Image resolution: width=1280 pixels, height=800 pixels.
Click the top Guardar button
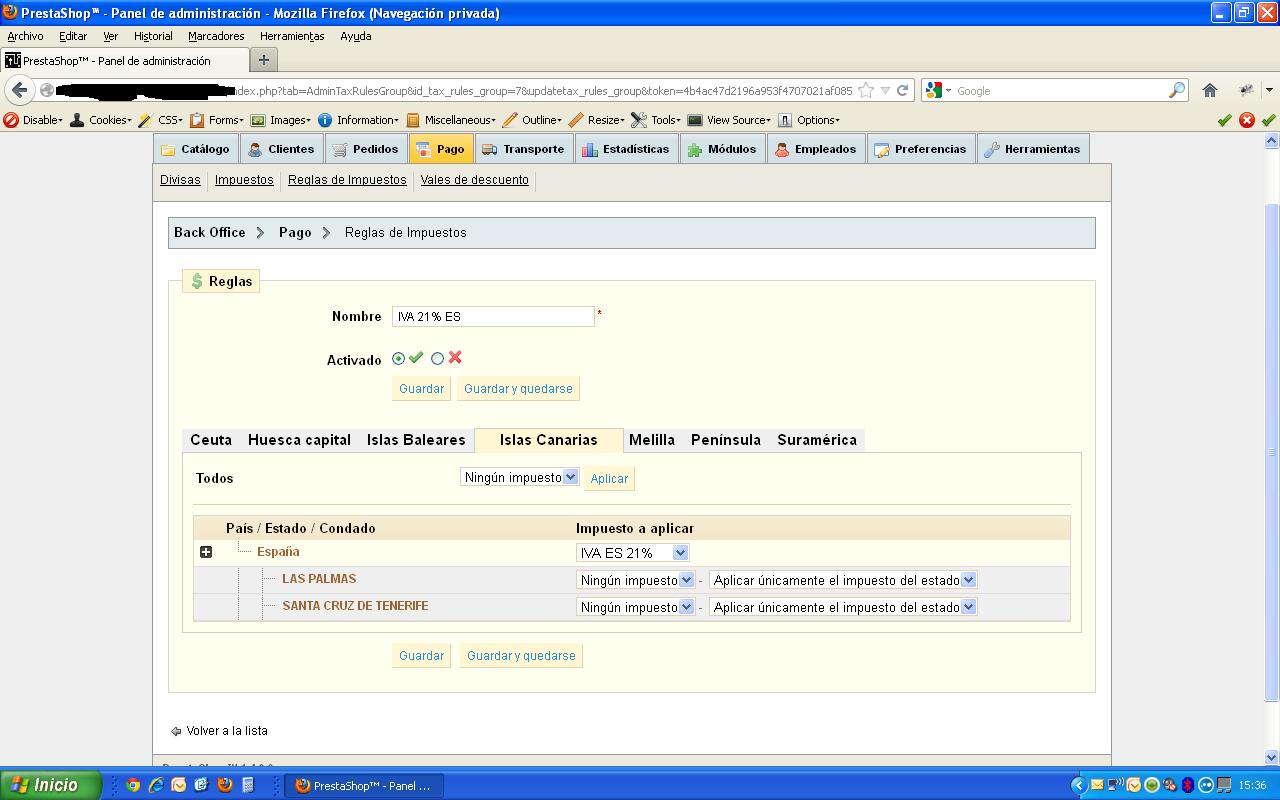[x=421, y=389]
